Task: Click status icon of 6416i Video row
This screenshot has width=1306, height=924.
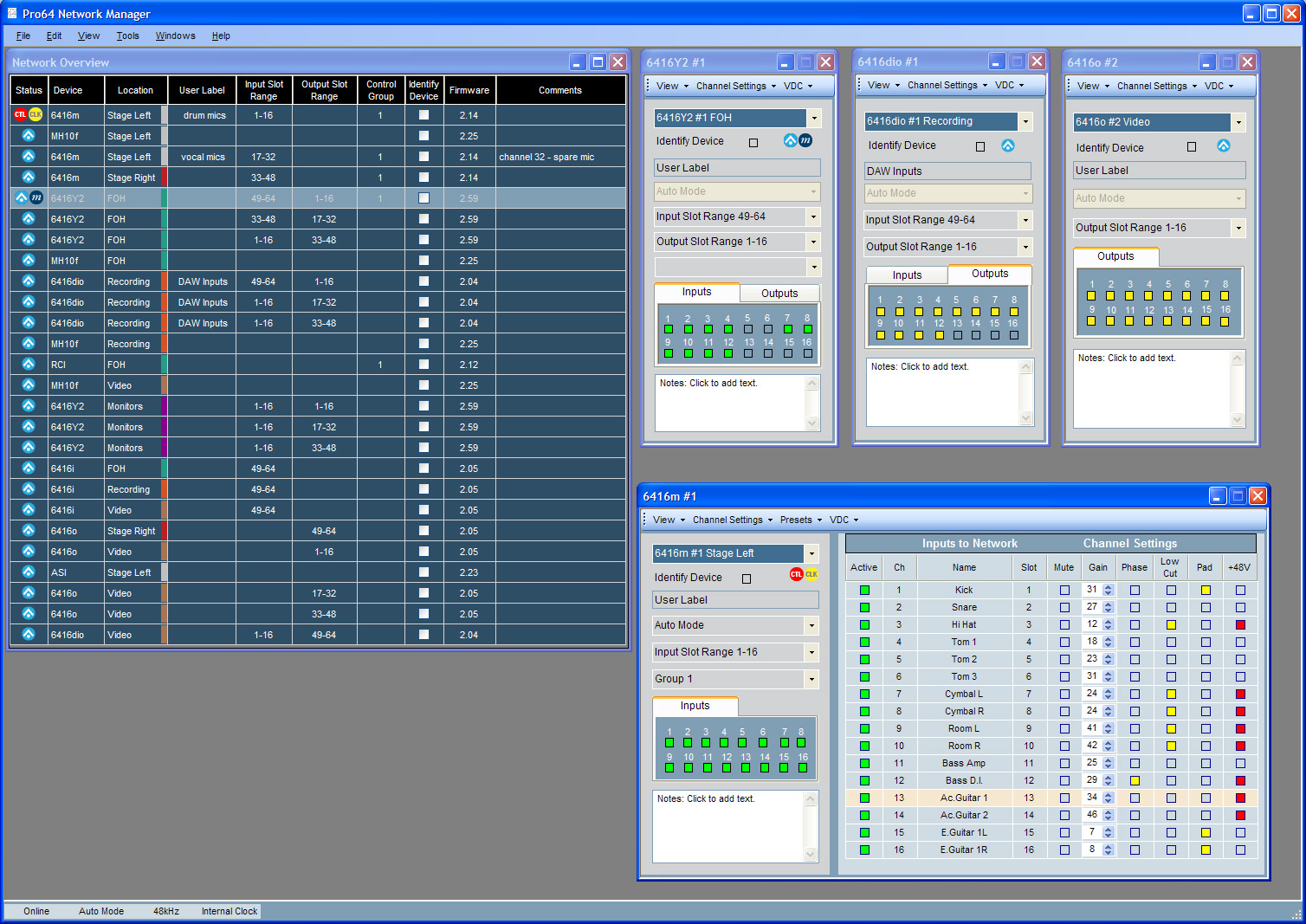Action: pyautogui.click(x=29, y=509)
